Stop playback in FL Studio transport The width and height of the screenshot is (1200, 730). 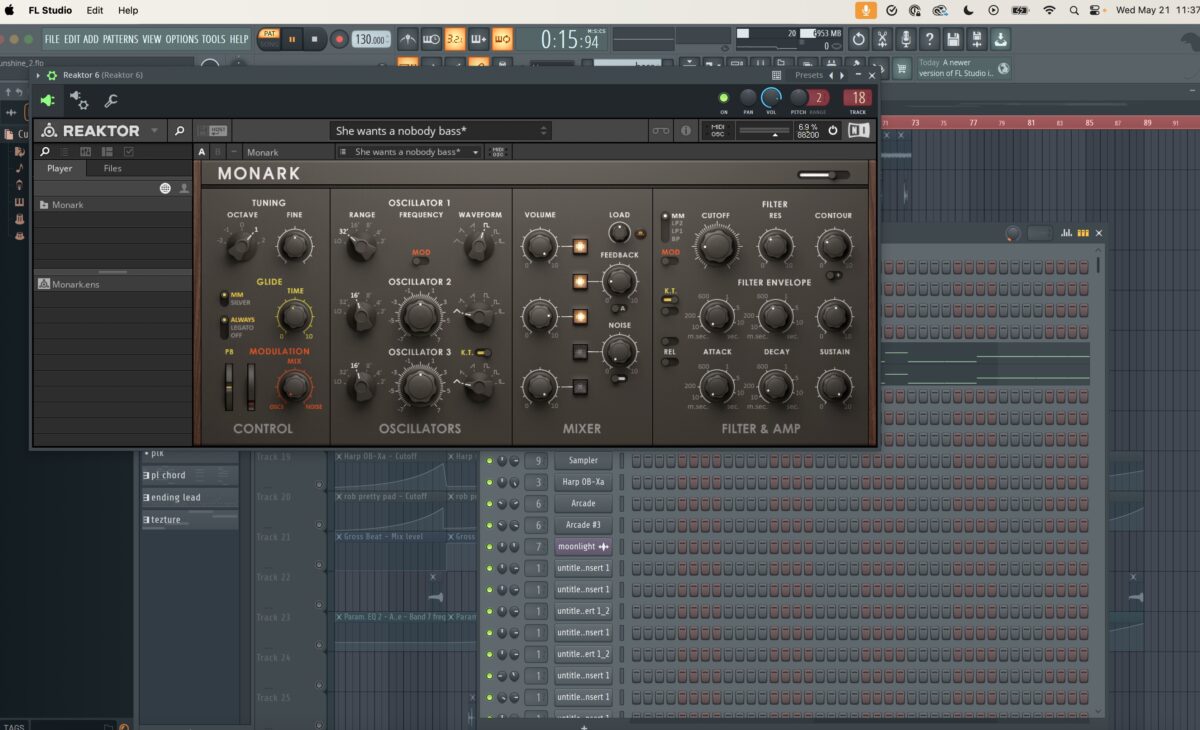(x=315, y=40)
